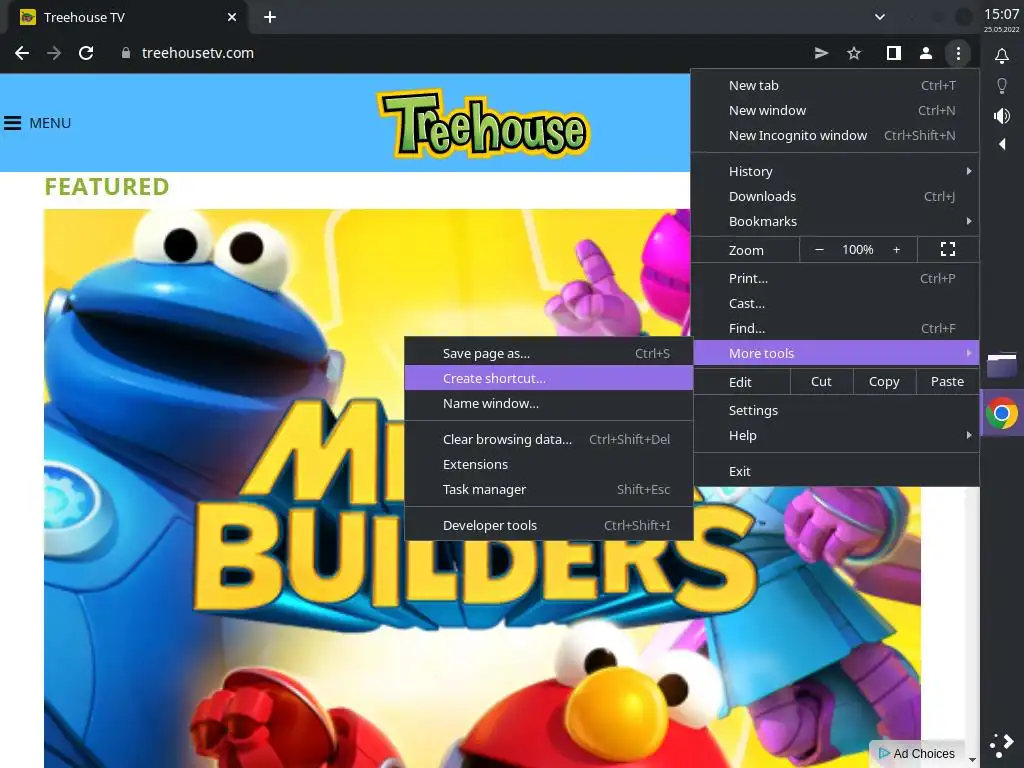Click the browser back arrow
The height and width of the screenshot is (768, 1024).
coord(22,53)
